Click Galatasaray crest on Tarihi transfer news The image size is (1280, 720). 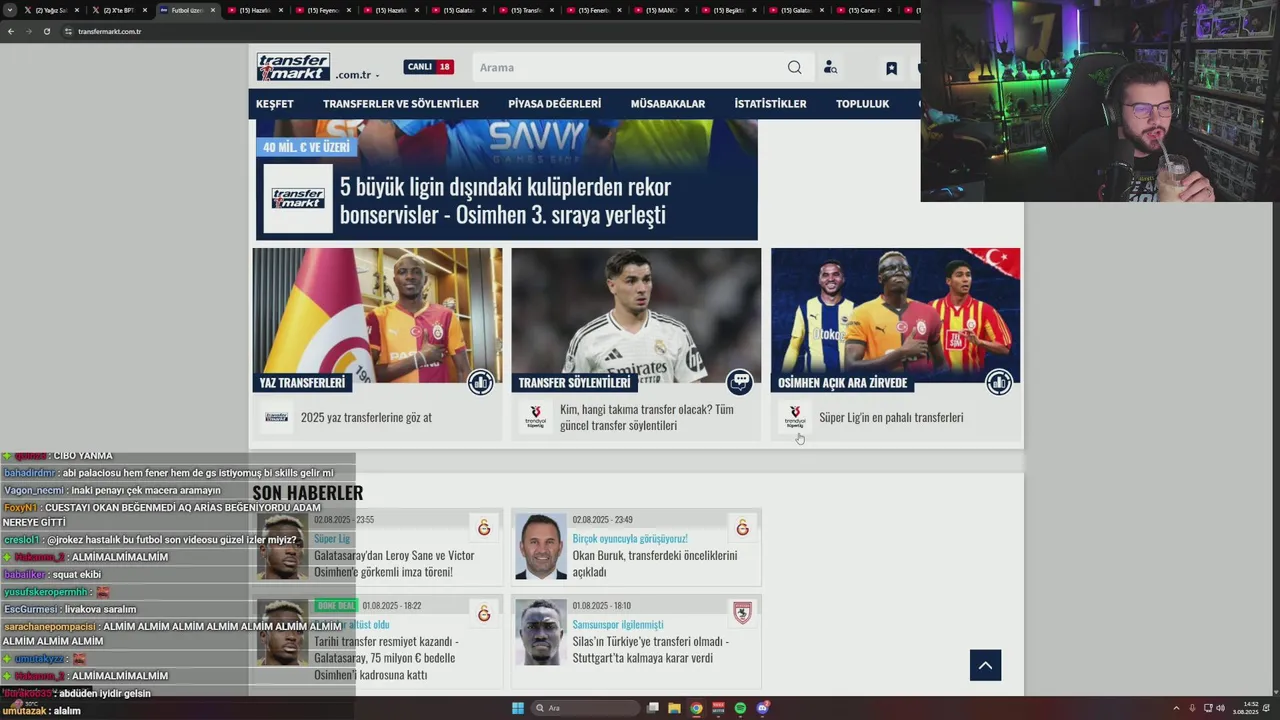(484, 613)
